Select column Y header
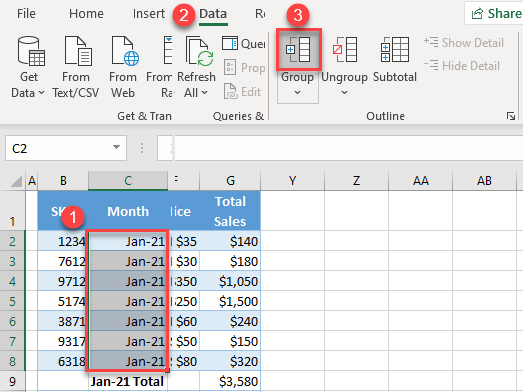 292,180
